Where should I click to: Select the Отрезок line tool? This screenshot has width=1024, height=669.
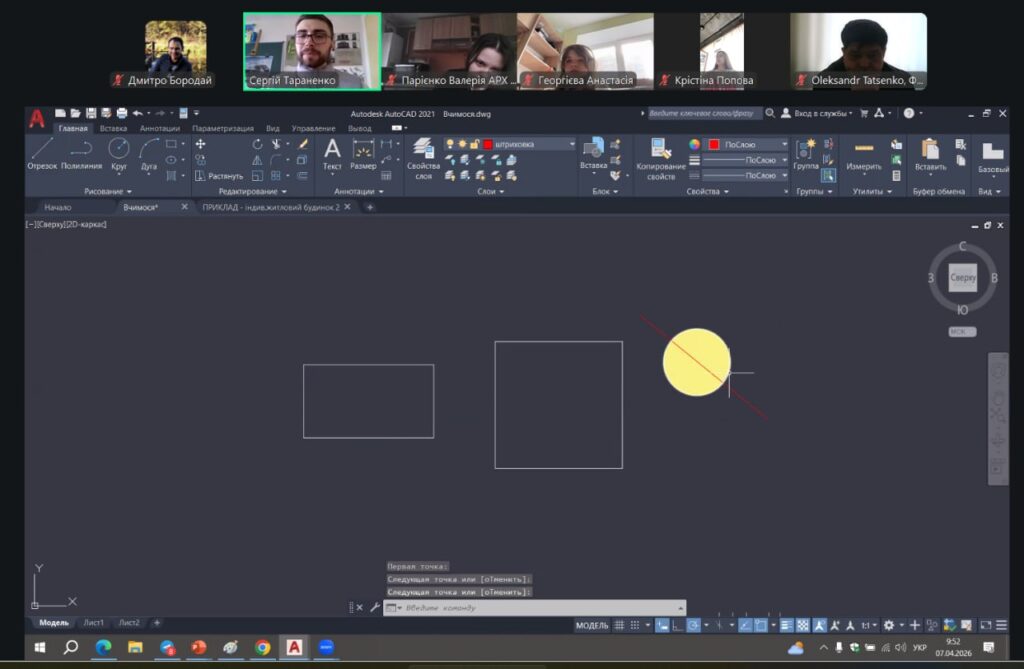(x=42, y=153)
